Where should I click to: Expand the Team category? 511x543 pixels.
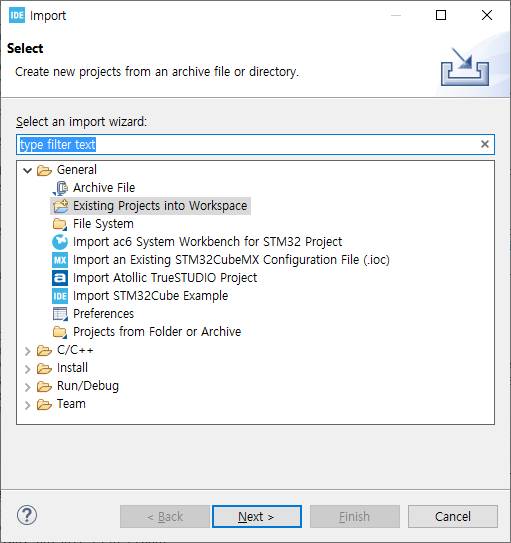(27, 405)
